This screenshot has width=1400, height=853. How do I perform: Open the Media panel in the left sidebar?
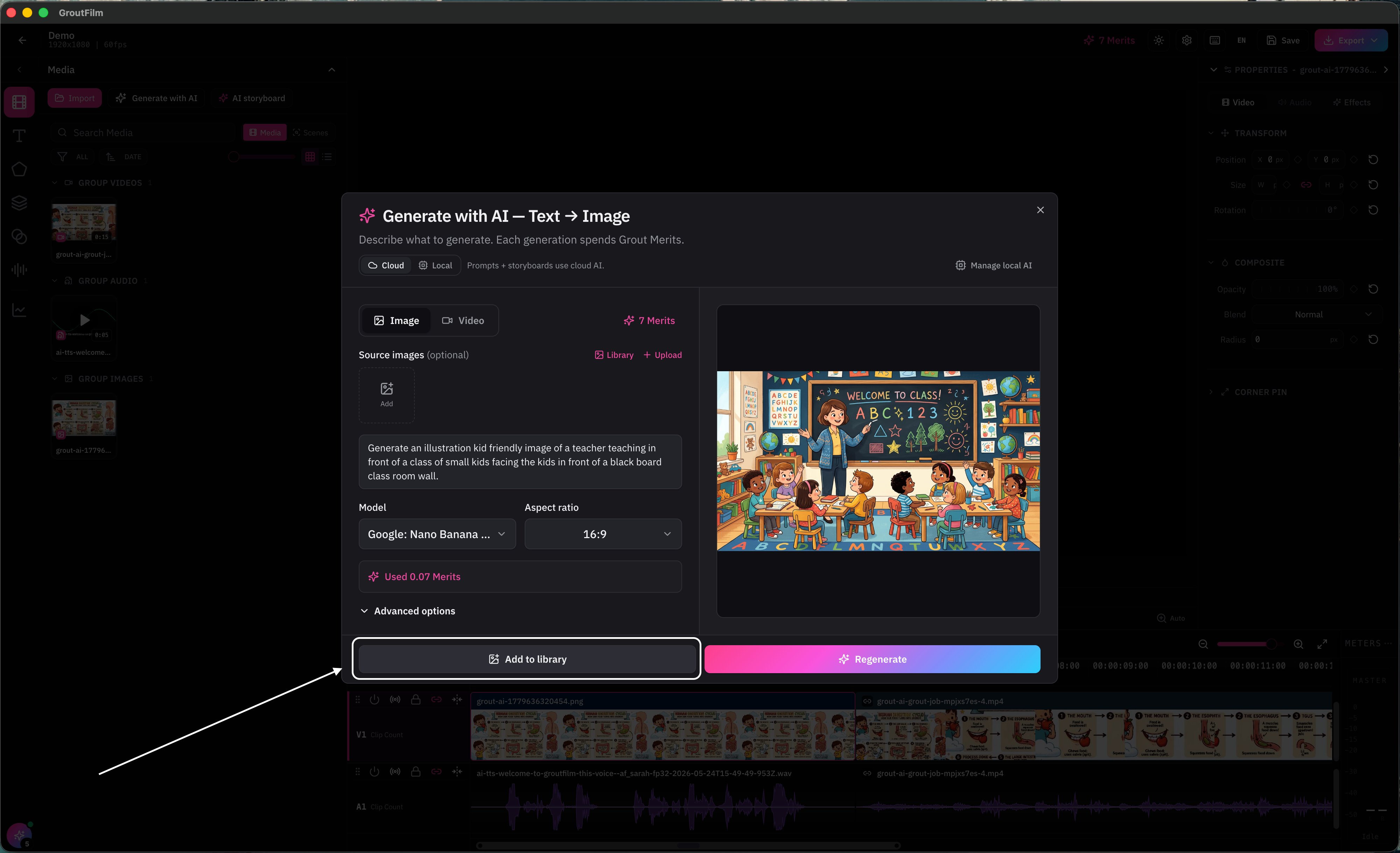tap(19, 102)
